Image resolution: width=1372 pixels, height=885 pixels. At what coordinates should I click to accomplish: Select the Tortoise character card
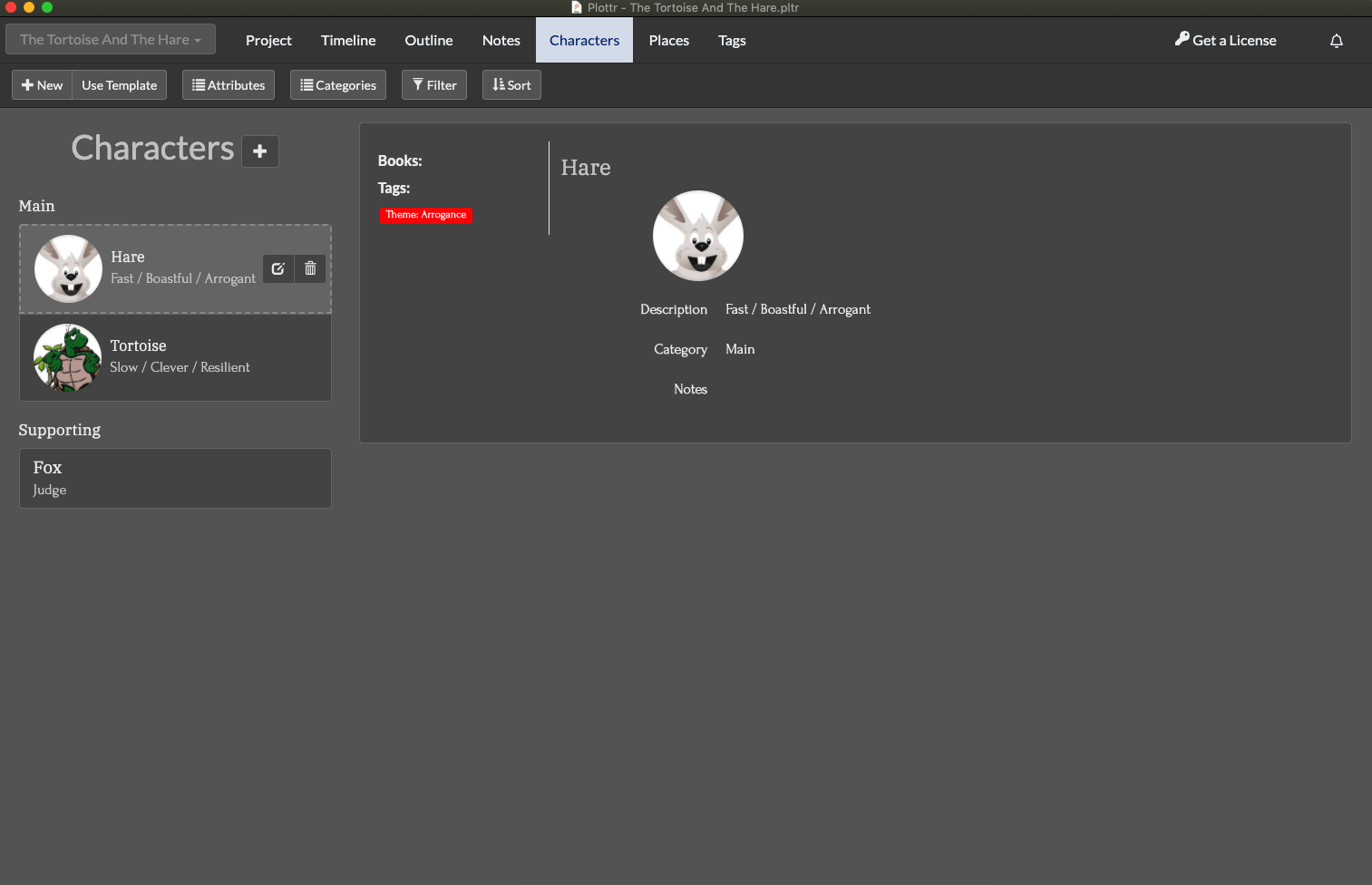click(x=175, y=357)
